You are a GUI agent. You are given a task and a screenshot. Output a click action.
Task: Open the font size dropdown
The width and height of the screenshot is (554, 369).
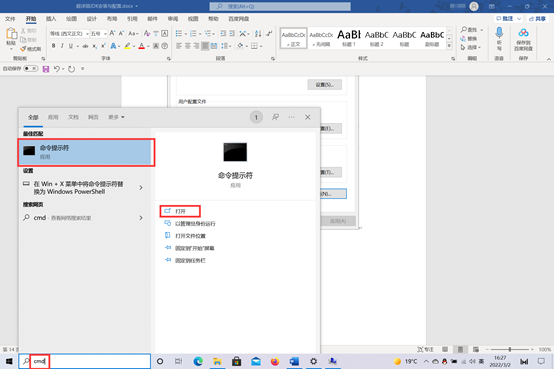click(x=105, y=34)
